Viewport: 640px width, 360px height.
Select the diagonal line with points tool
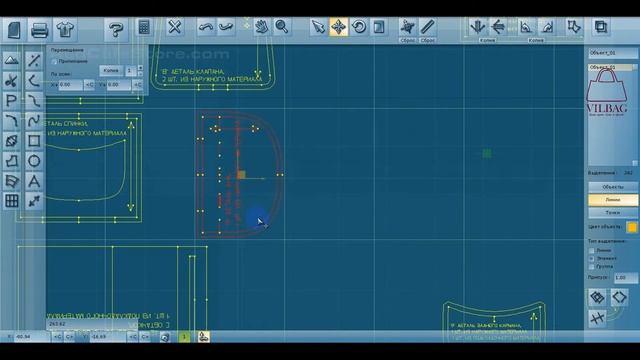click(34, 61)
